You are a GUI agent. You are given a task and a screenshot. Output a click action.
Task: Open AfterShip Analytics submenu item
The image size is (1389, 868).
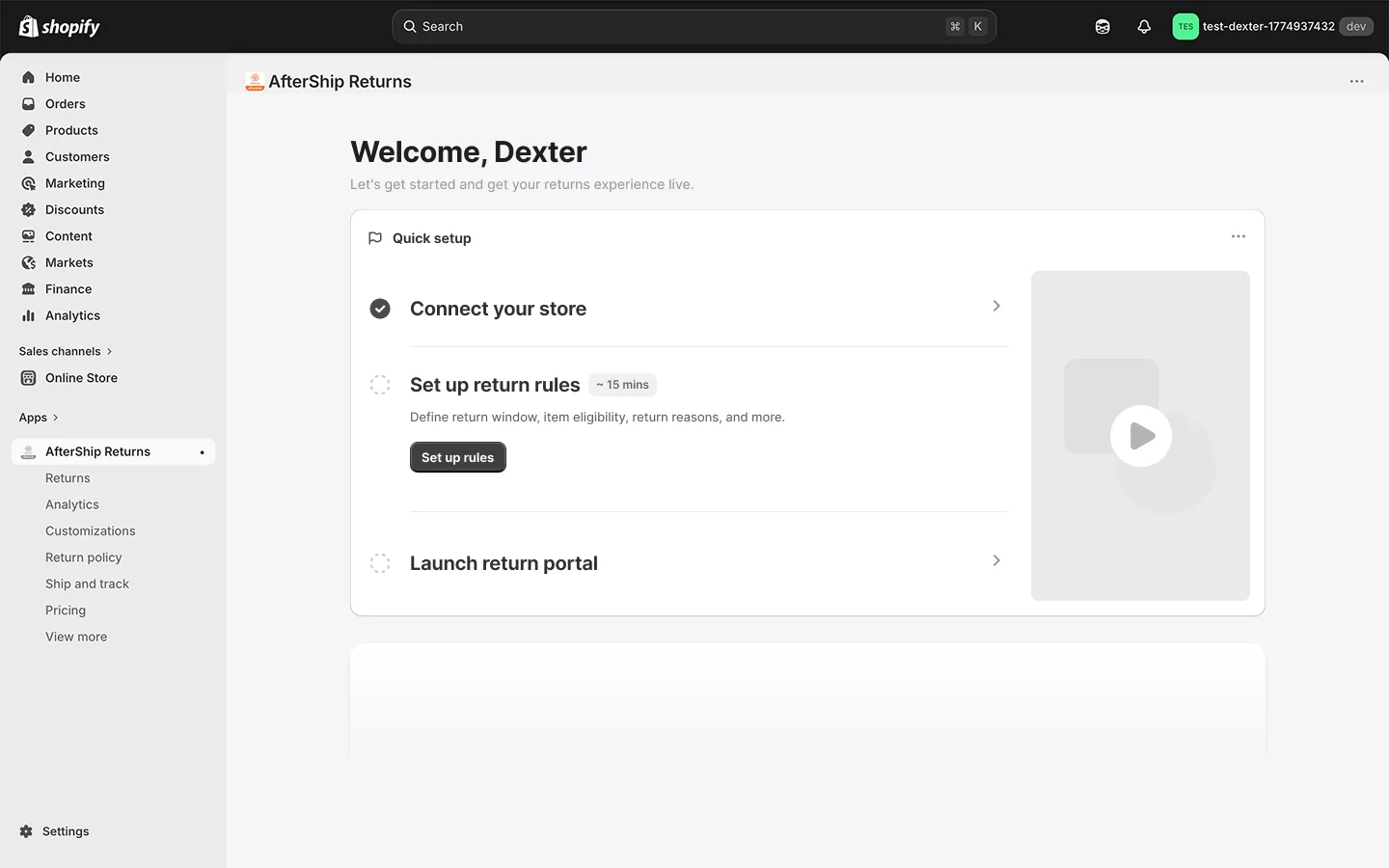[x=72, y=504]
